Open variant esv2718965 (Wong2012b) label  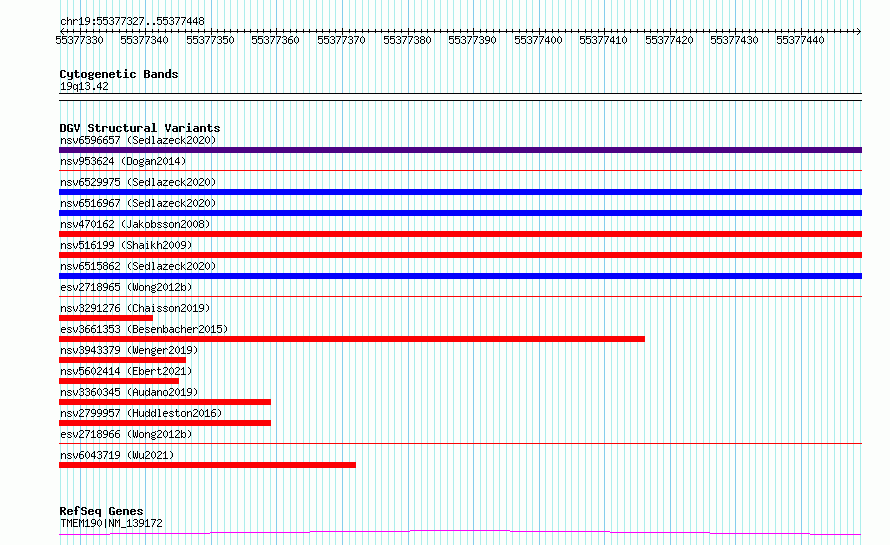(126, 287)
